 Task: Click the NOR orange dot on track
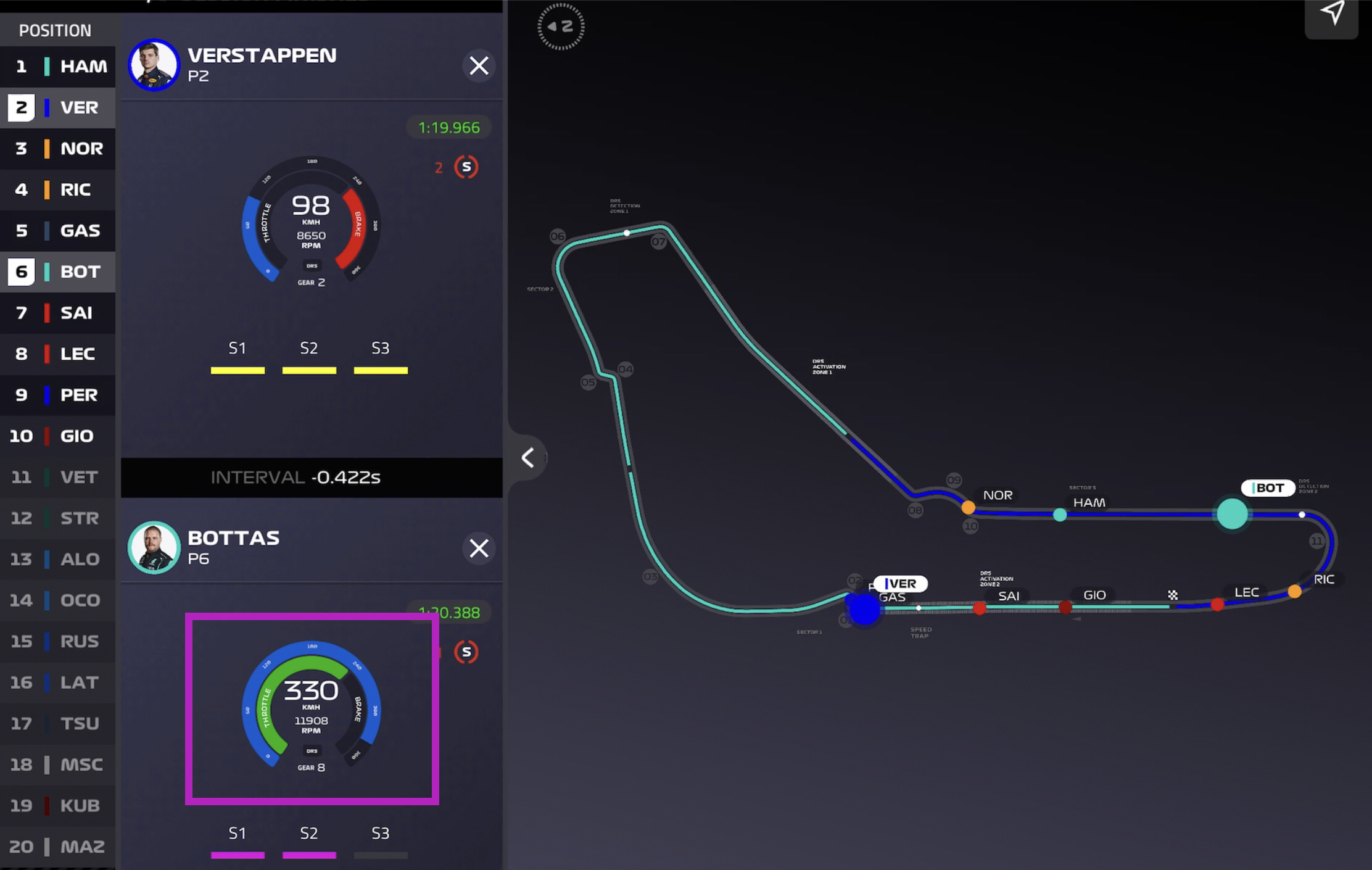click(969, 507)
